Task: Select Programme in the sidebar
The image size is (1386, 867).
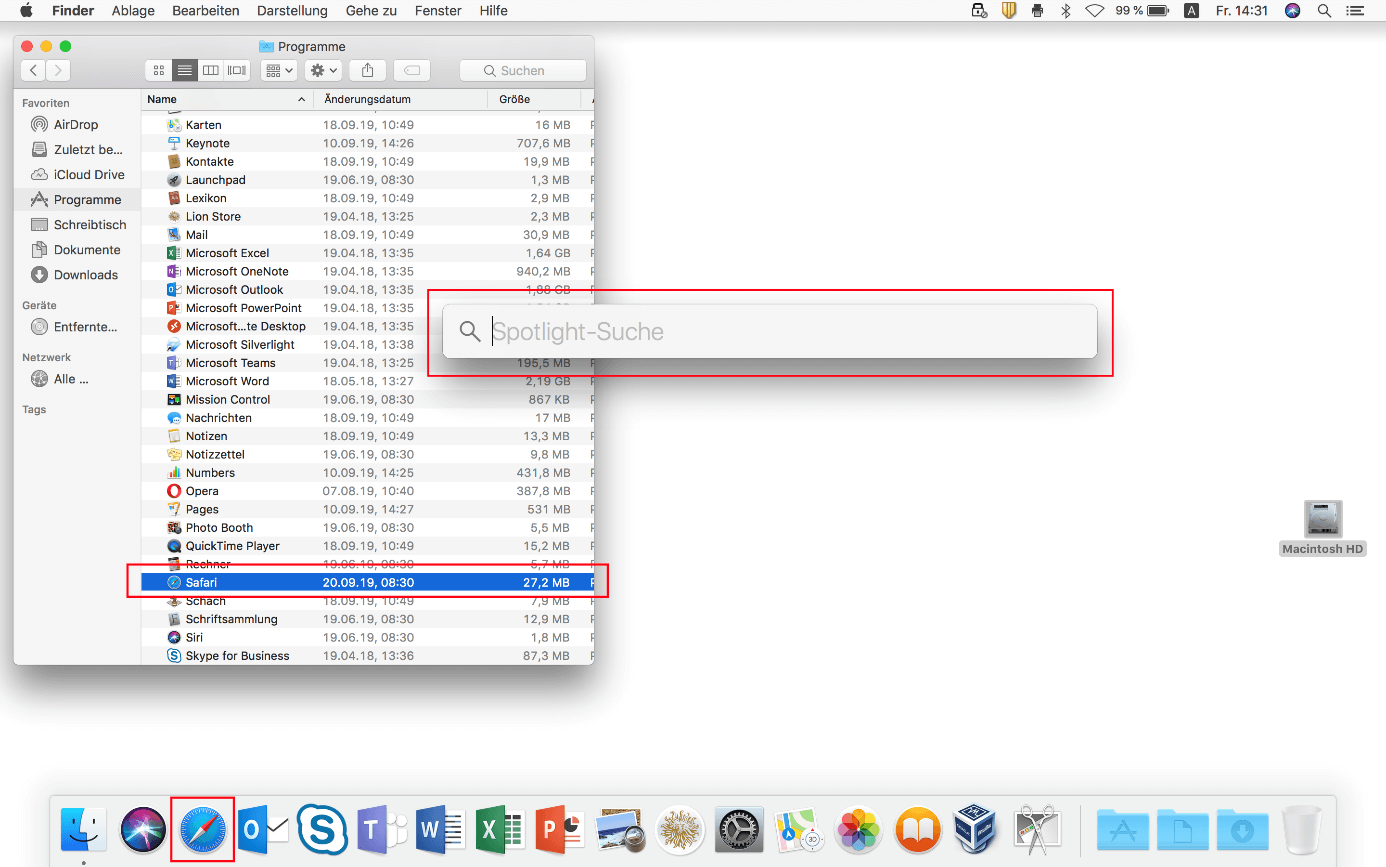Action: point(78,200)
